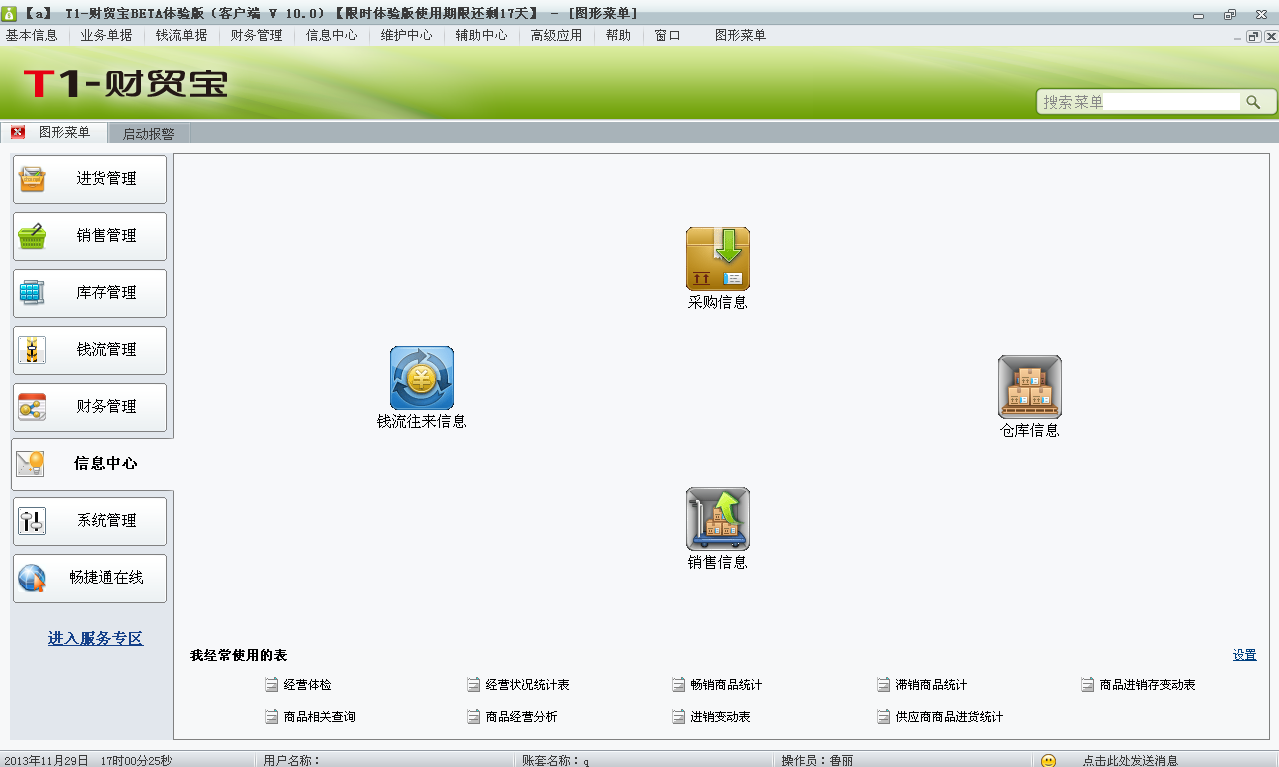Screen dimensions: 1279x767
Task: Open the 畅销商品统计 report shortcut
Action: (x=726, y=685)
